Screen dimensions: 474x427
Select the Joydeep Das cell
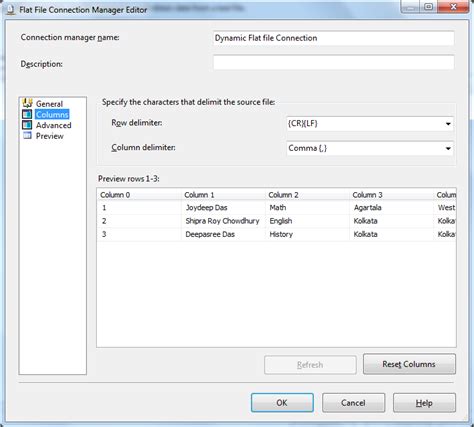pos(224,208)
